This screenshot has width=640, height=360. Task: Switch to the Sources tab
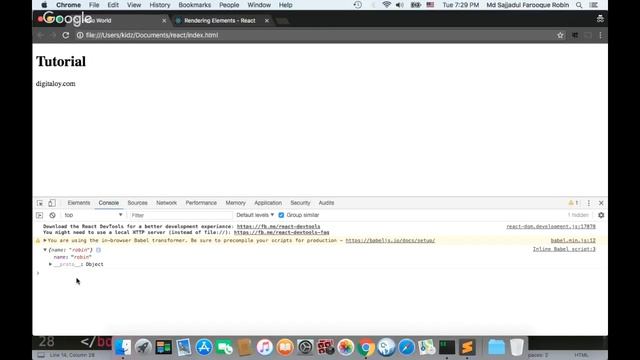[138, 203]
